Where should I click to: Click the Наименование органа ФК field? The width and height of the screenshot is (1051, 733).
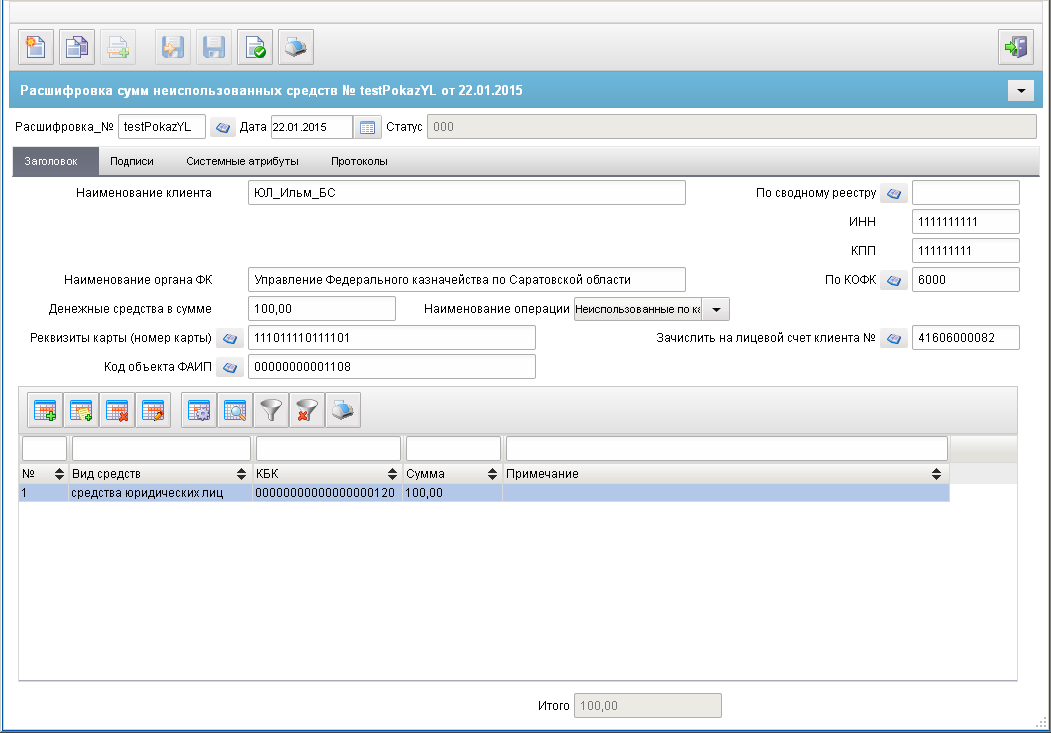[x=467, y=280]
